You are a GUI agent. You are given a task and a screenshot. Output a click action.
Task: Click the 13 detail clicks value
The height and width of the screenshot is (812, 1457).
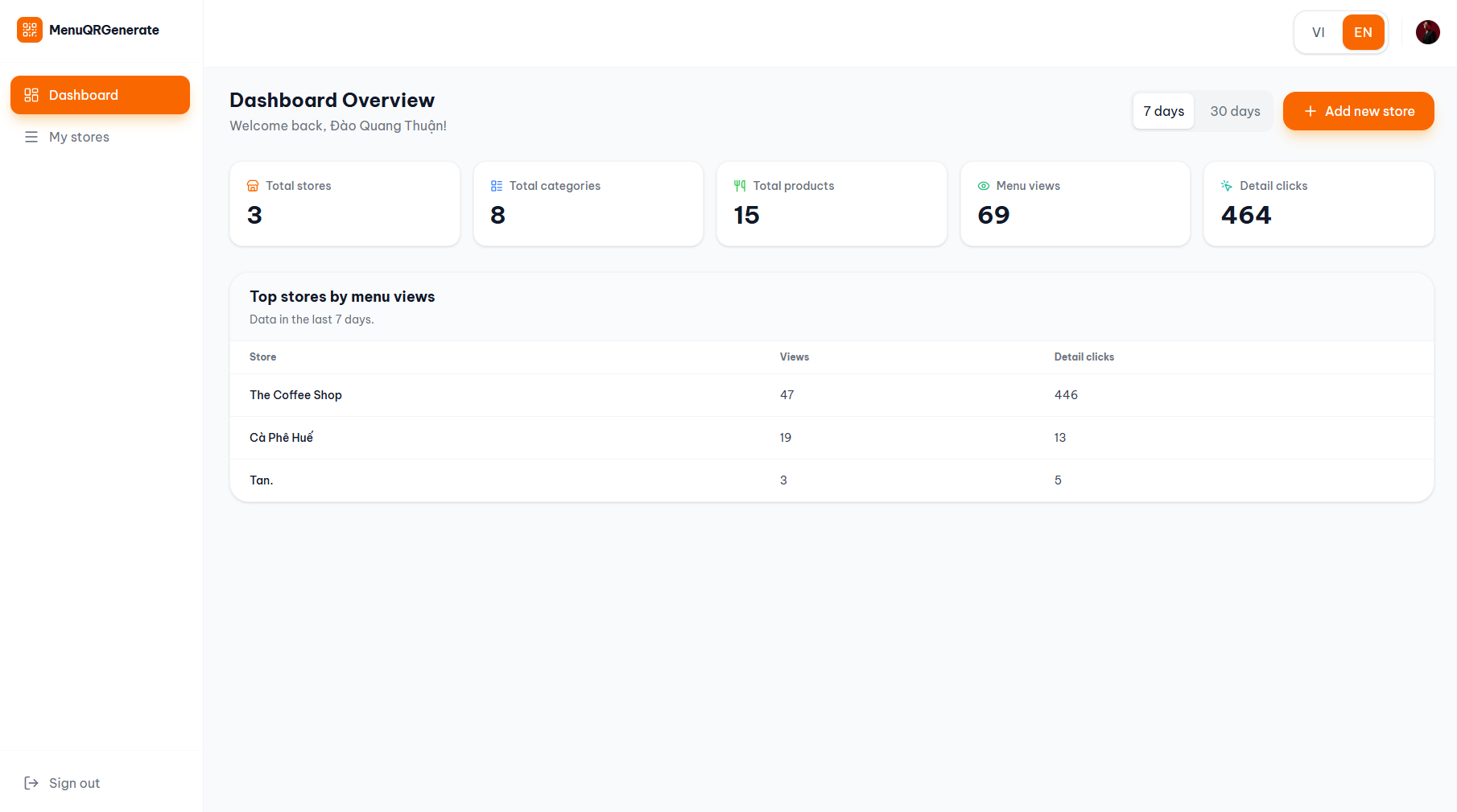pos(1060,438)
